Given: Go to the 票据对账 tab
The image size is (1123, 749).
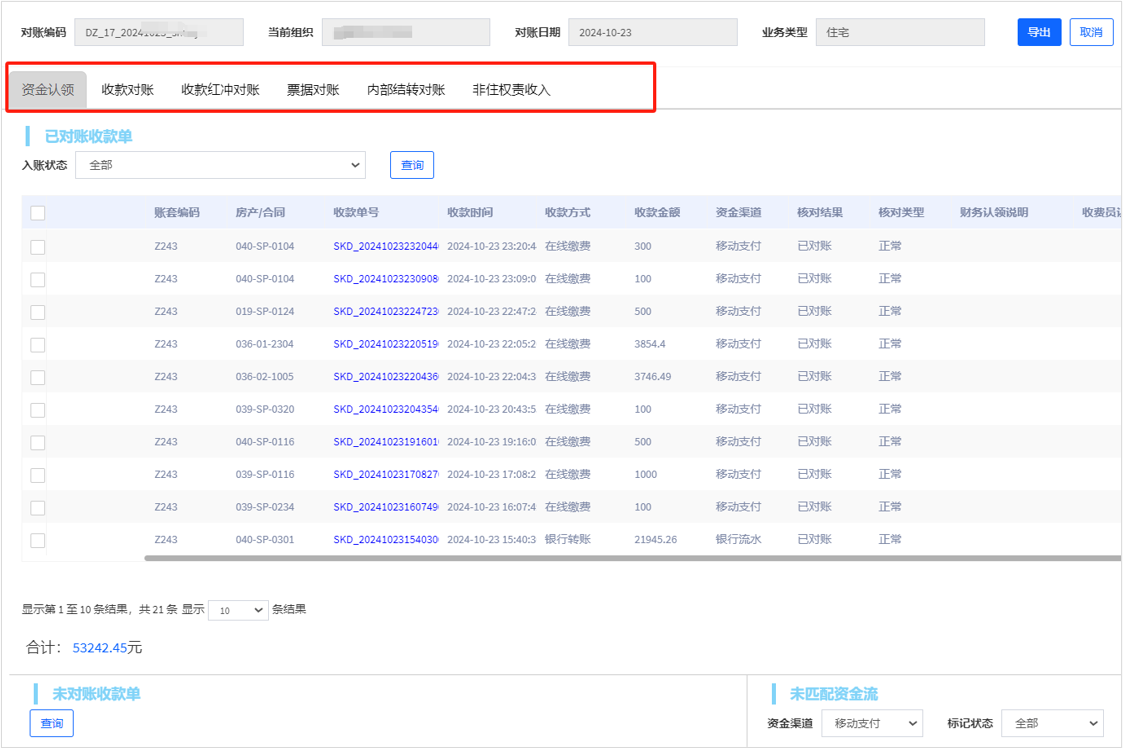Looking at the screenshot, I should click(x=313, y=90).
